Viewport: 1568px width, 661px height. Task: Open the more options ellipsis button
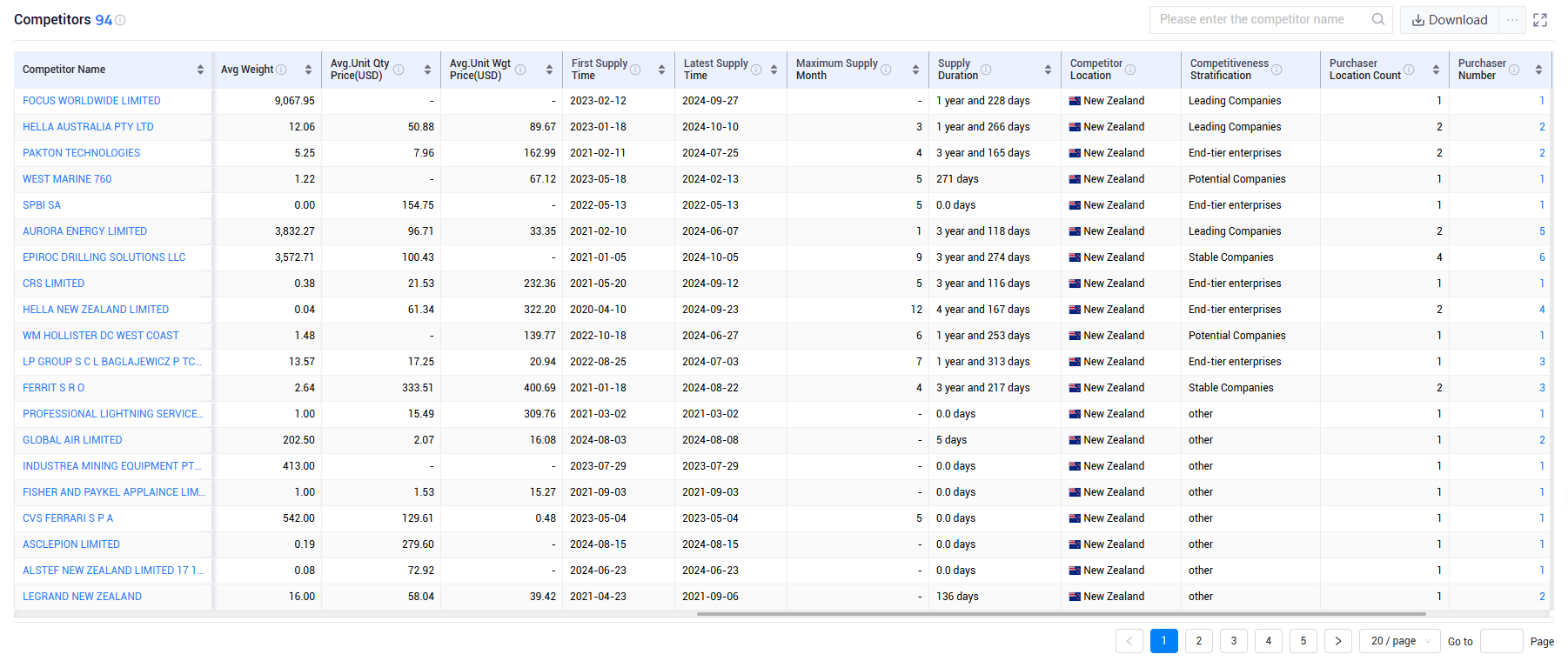pos(1512,20)
